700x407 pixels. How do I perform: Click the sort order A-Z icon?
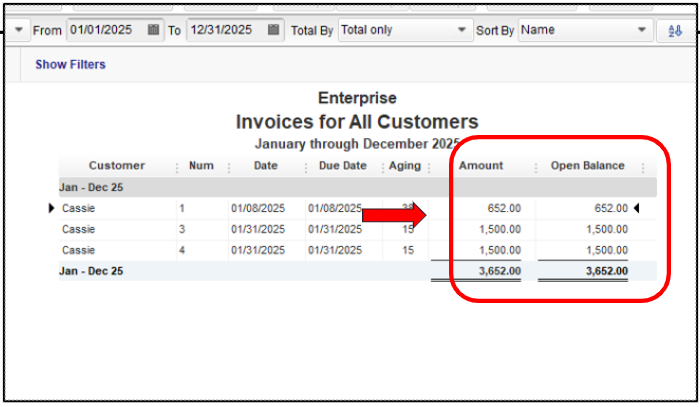pyautogui.click(x=675, y=31)
